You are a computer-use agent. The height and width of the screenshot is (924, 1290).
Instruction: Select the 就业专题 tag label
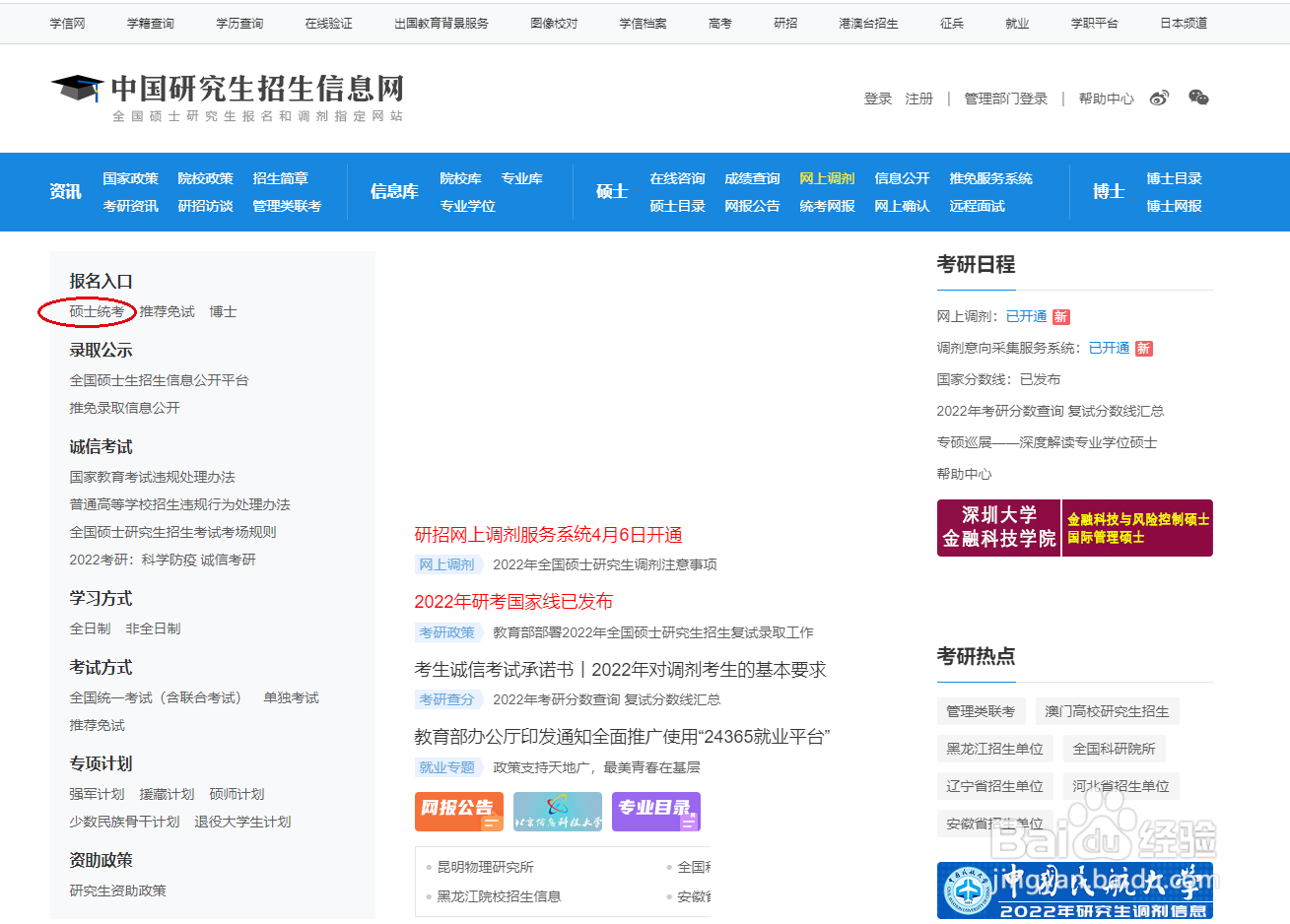click(447, 766)
